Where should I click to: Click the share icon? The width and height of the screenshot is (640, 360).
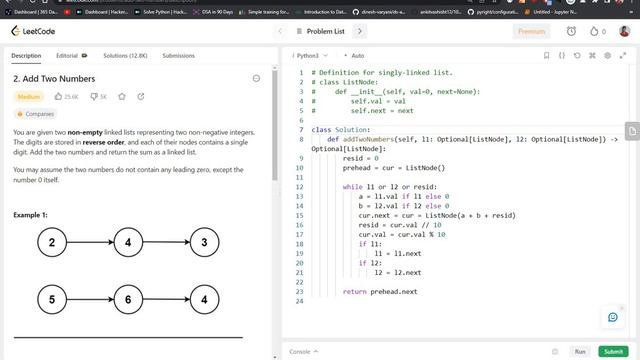[141, 97]
